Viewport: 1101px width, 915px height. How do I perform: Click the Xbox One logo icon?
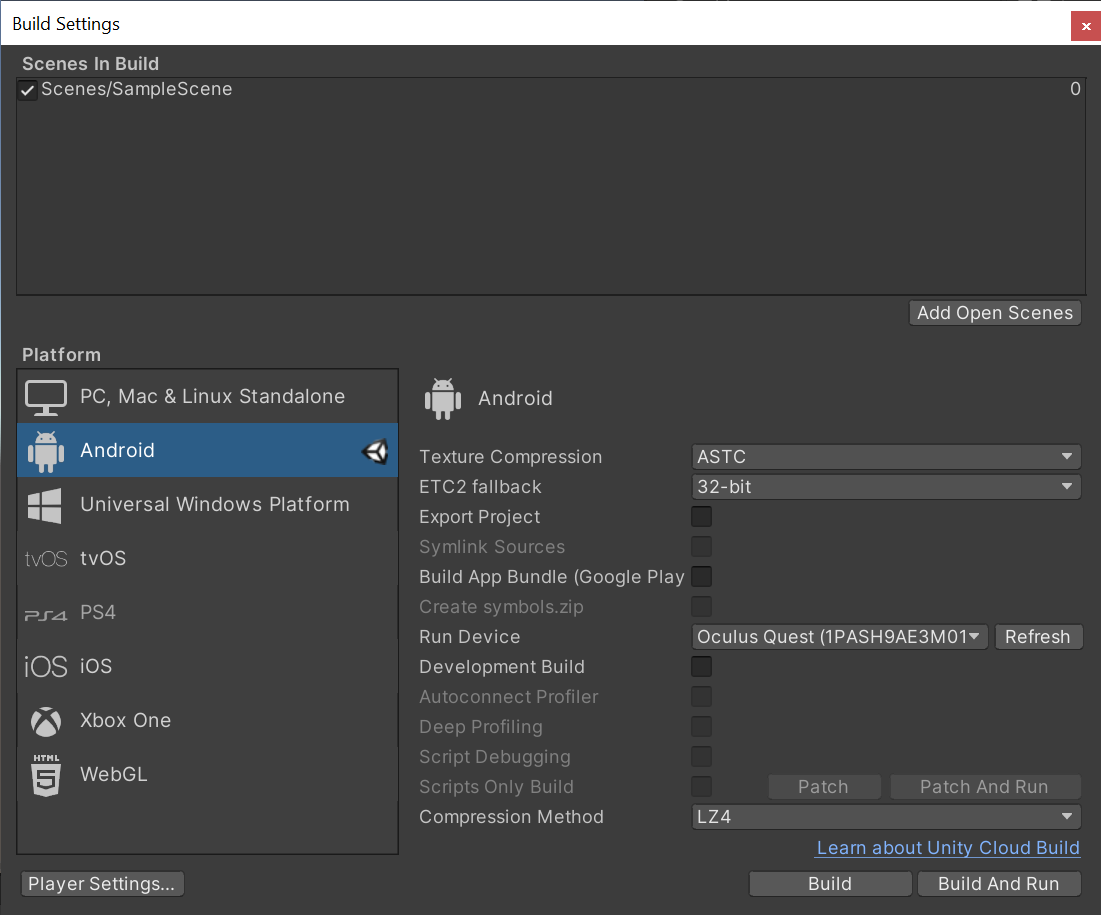pos(46,721)
